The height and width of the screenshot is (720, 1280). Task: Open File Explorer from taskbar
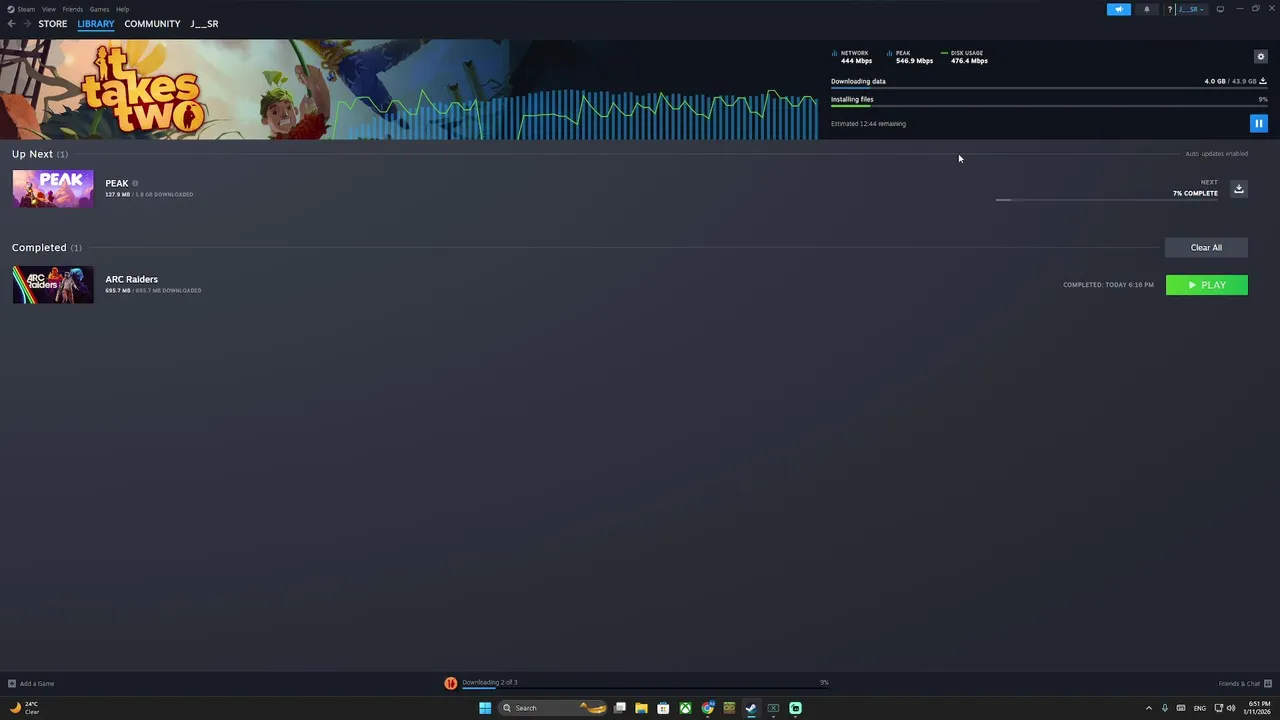641,708
